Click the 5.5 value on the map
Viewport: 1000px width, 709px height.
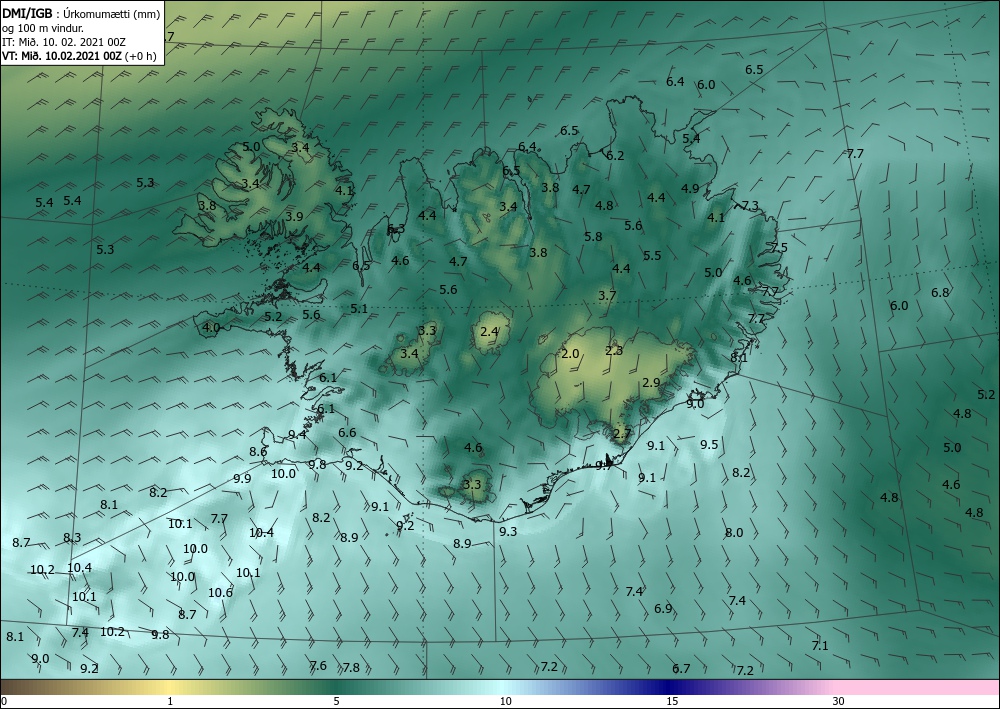pyautogui.click(x=652, y=255)
